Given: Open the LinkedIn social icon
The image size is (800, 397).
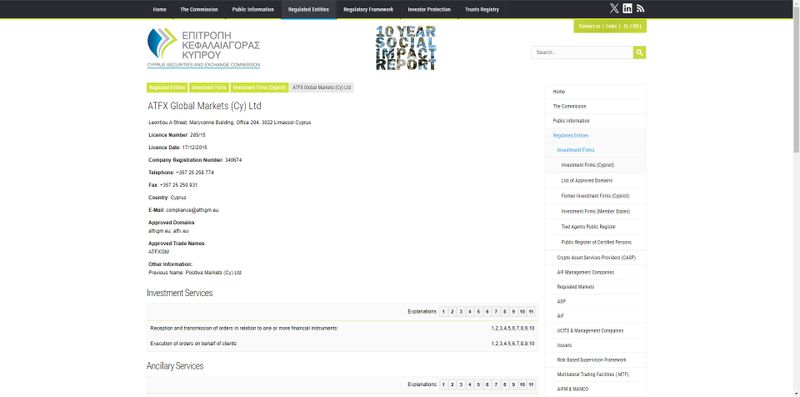Looking at the screenshot, I should pyautogui.click(x=628, y=8).
